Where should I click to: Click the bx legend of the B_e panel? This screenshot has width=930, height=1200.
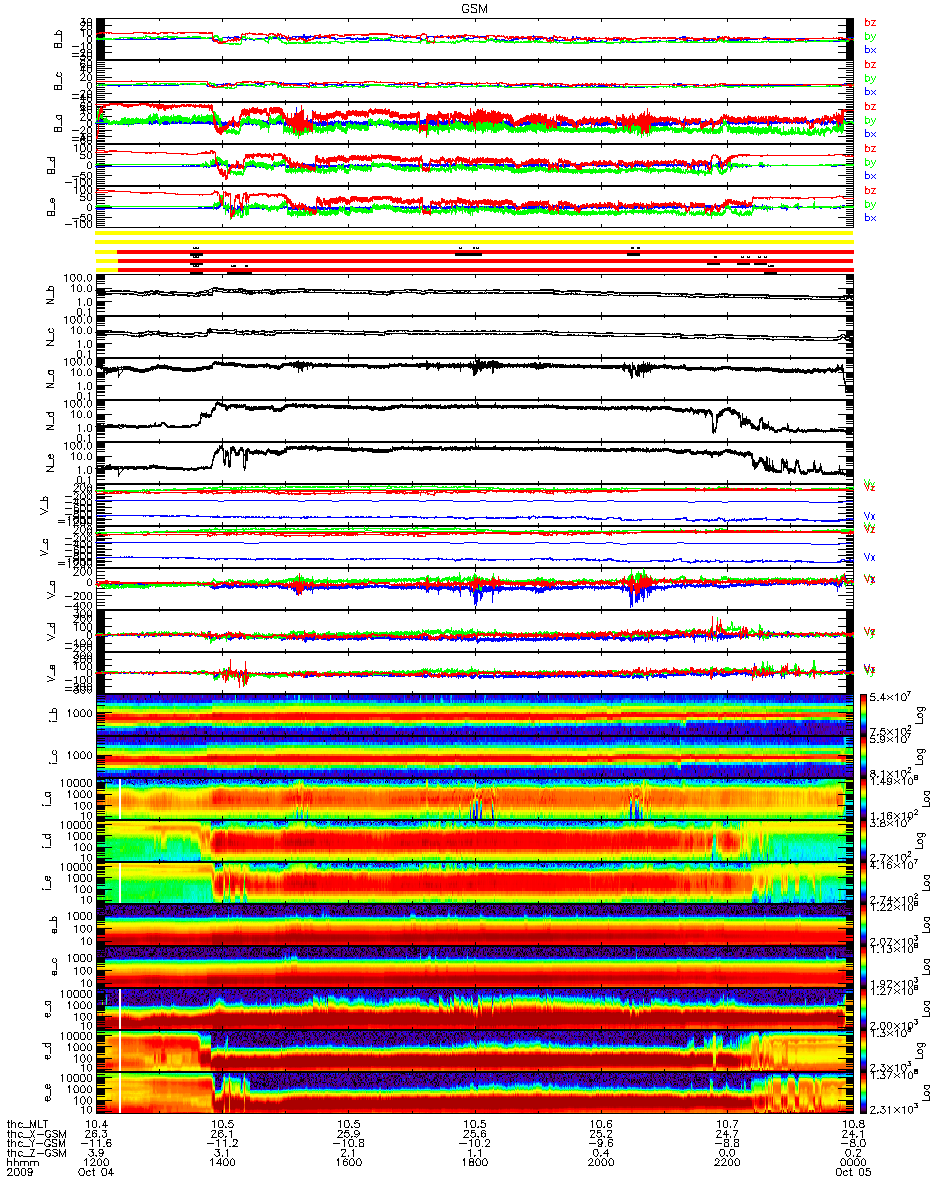point(870,217)
